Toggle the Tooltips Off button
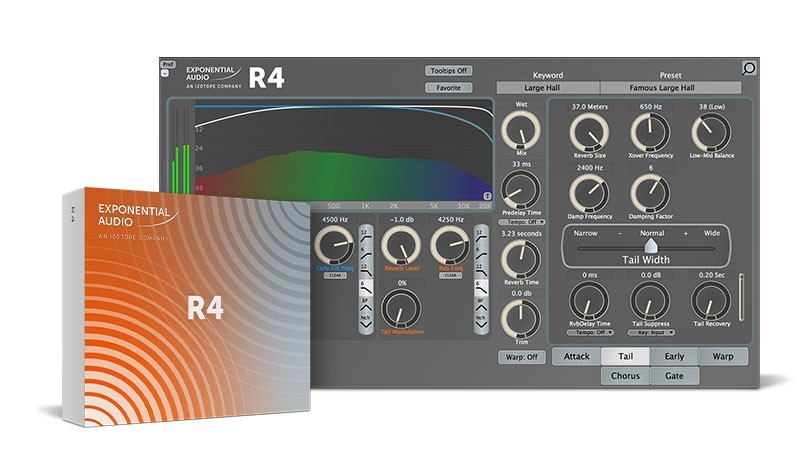 coord(448,71)
